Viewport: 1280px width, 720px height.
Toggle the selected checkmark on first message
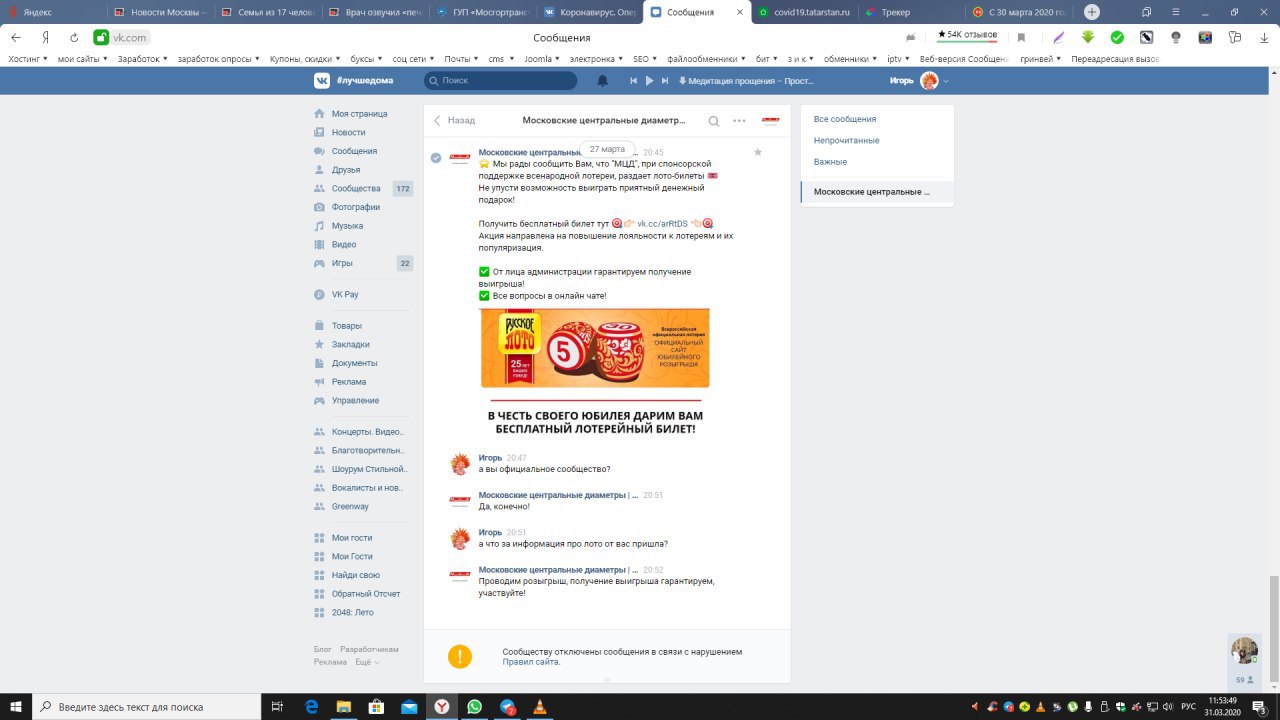436,158
